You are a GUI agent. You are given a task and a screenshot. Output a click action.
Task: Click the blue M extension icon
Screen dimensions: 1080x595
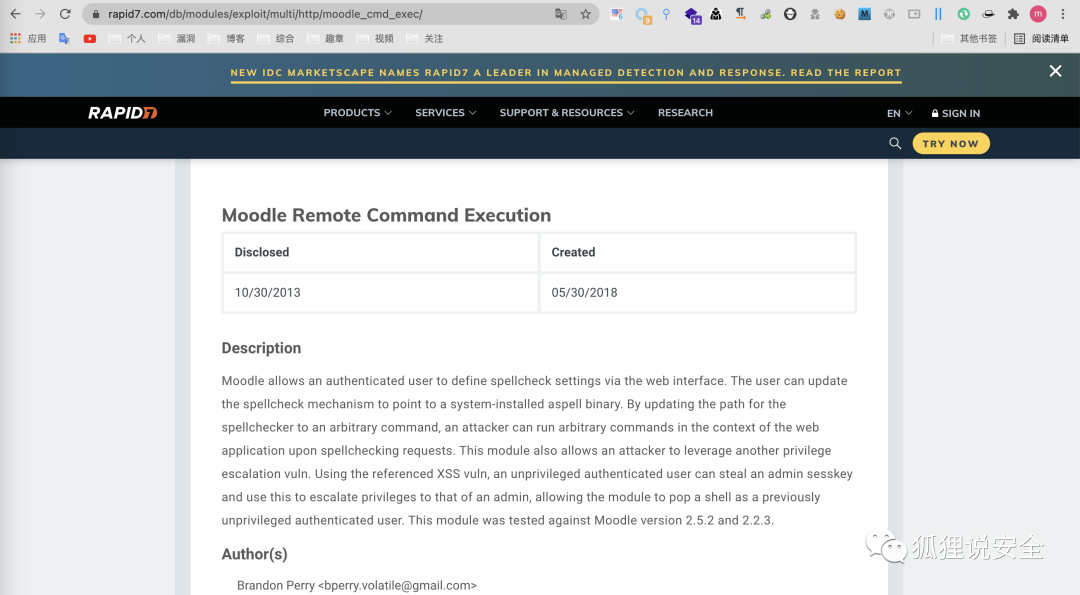[x=864, y=14]
